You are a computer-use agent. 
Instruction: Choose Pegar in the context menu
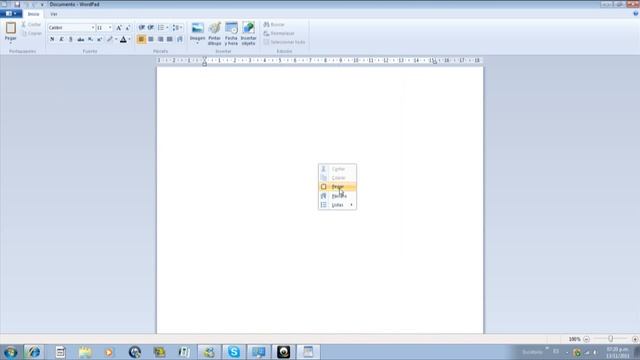point(337,187)
